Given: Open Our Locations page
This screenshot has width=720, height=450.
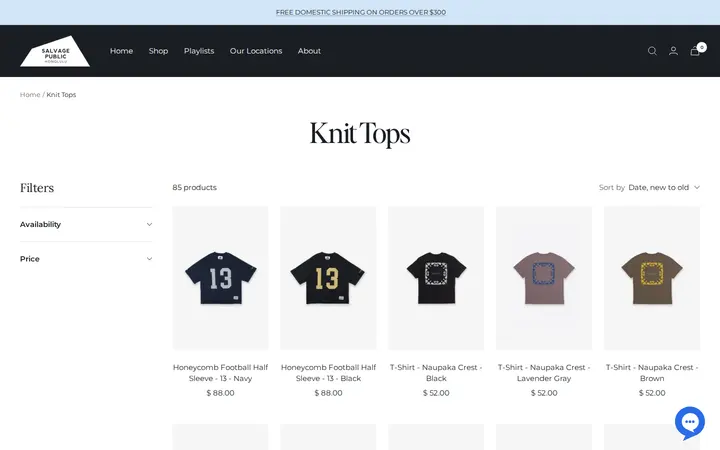Looking at the screenshot, I should click(256, 51).
